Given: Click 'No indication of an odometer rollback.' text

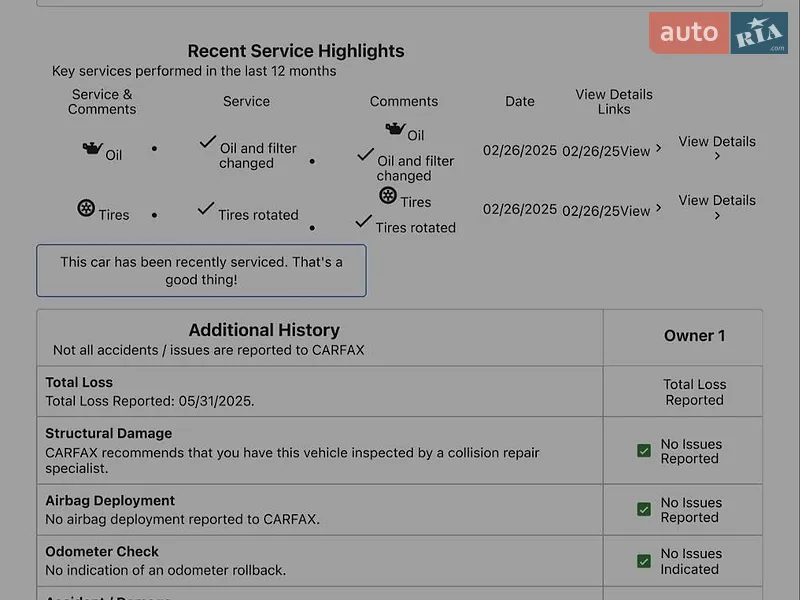Looking at the screenshot, I should click(x=165, y=570).
